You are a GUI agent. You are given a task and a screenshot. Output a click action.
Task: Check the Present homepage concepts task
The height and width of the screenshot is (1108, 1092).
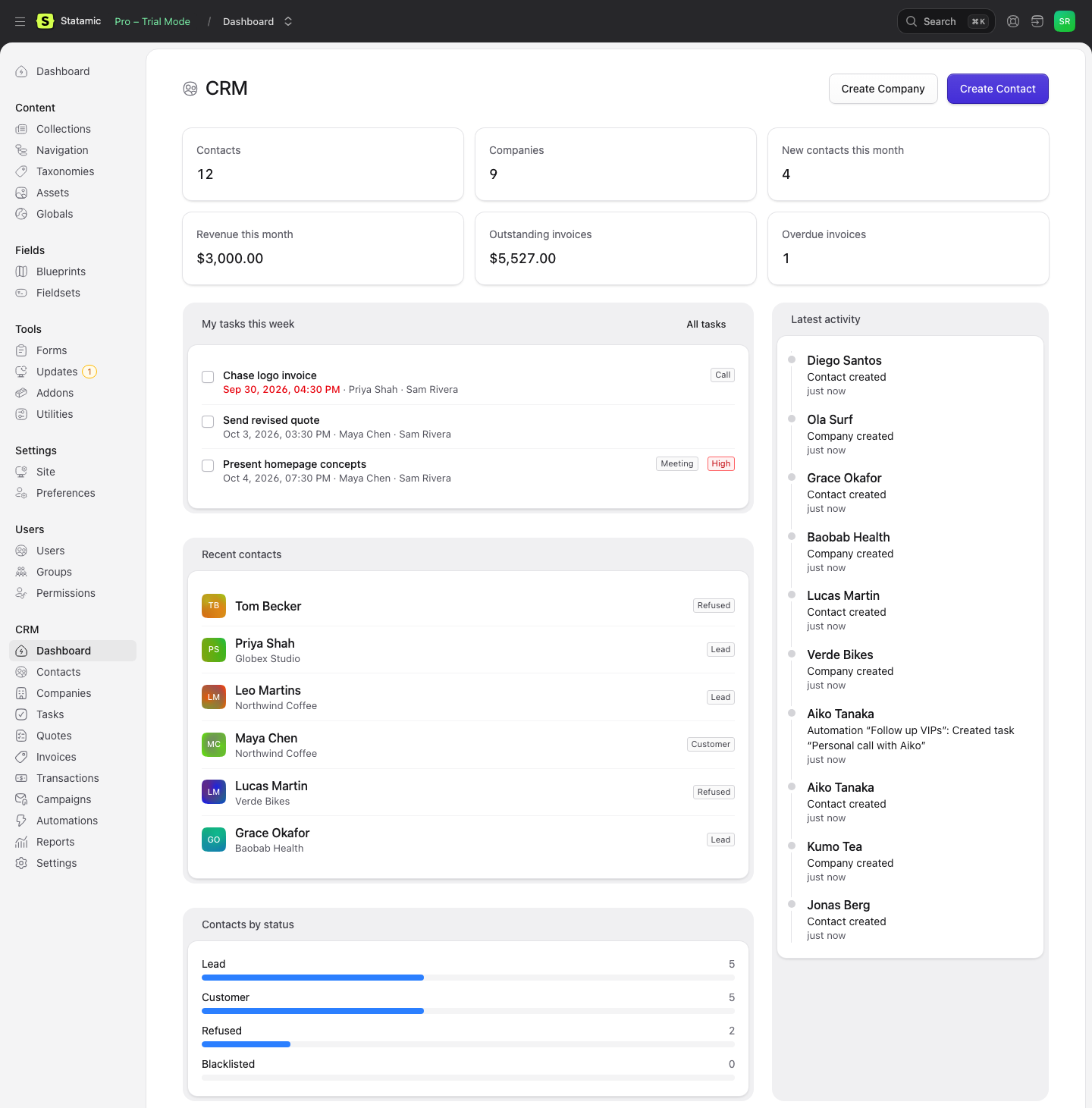click(x=208, y=466)
